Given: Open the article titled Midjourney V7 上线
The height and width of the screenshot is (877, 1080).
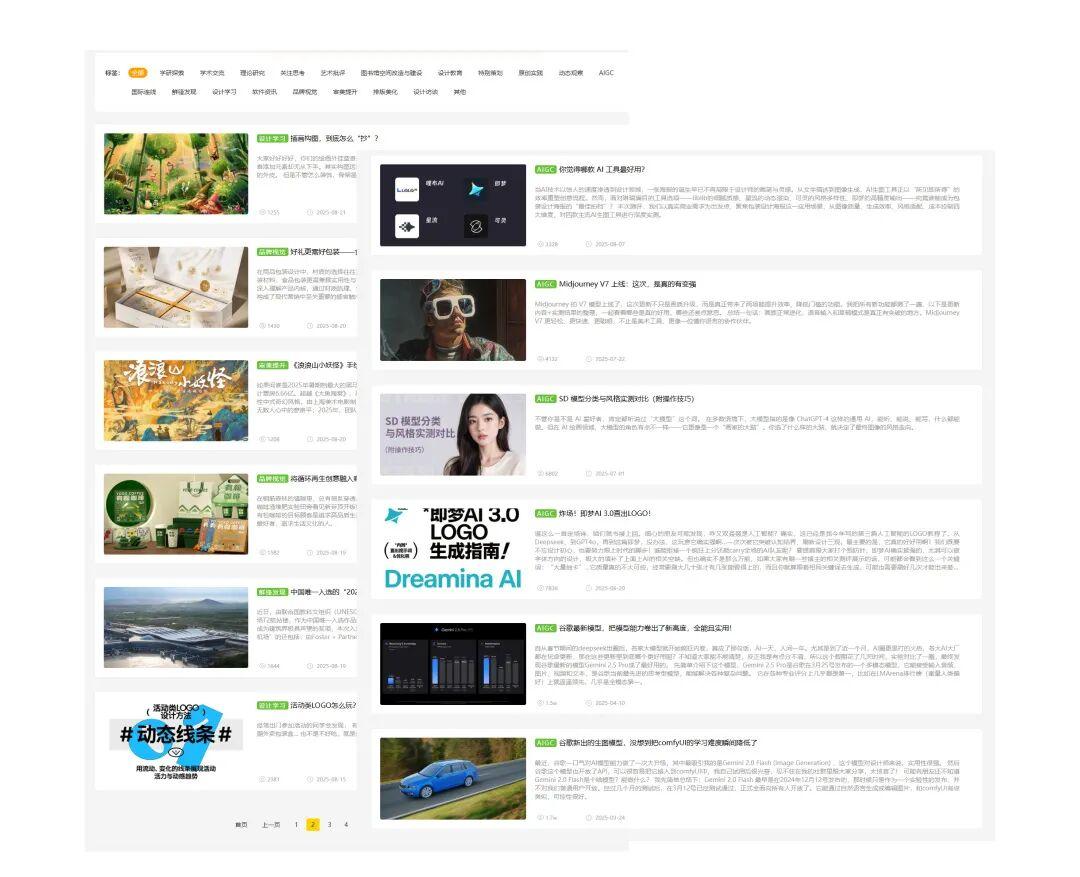Looking at the screenshot, I should click(627, 284).
